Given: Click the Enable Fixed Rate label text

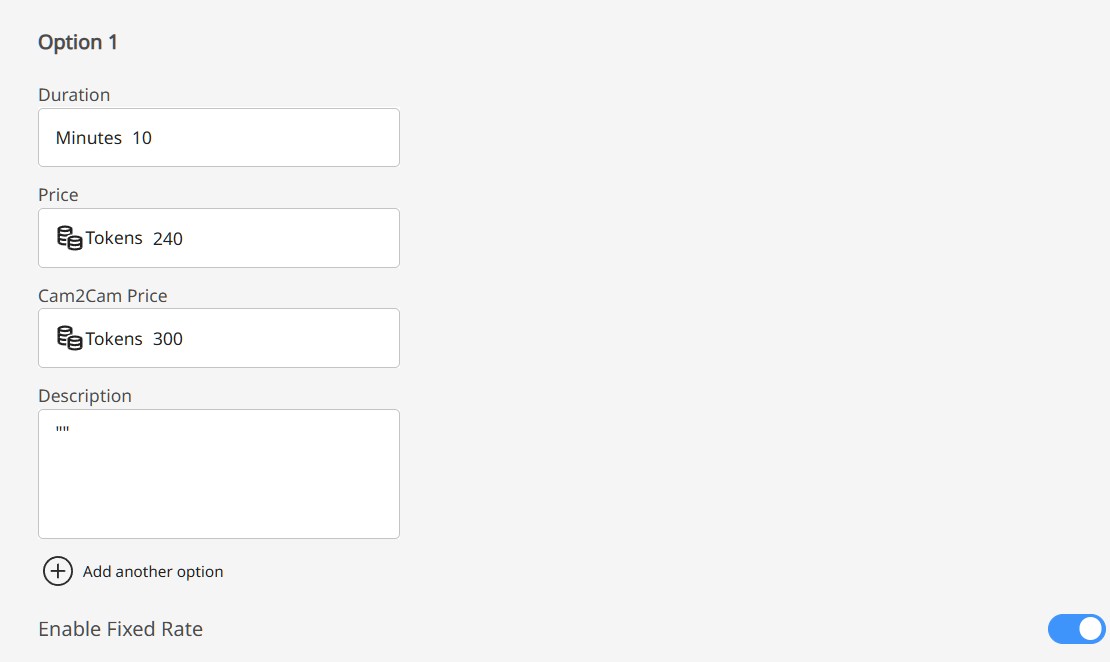Looking at the screenshot, I should tap(120, 629).
